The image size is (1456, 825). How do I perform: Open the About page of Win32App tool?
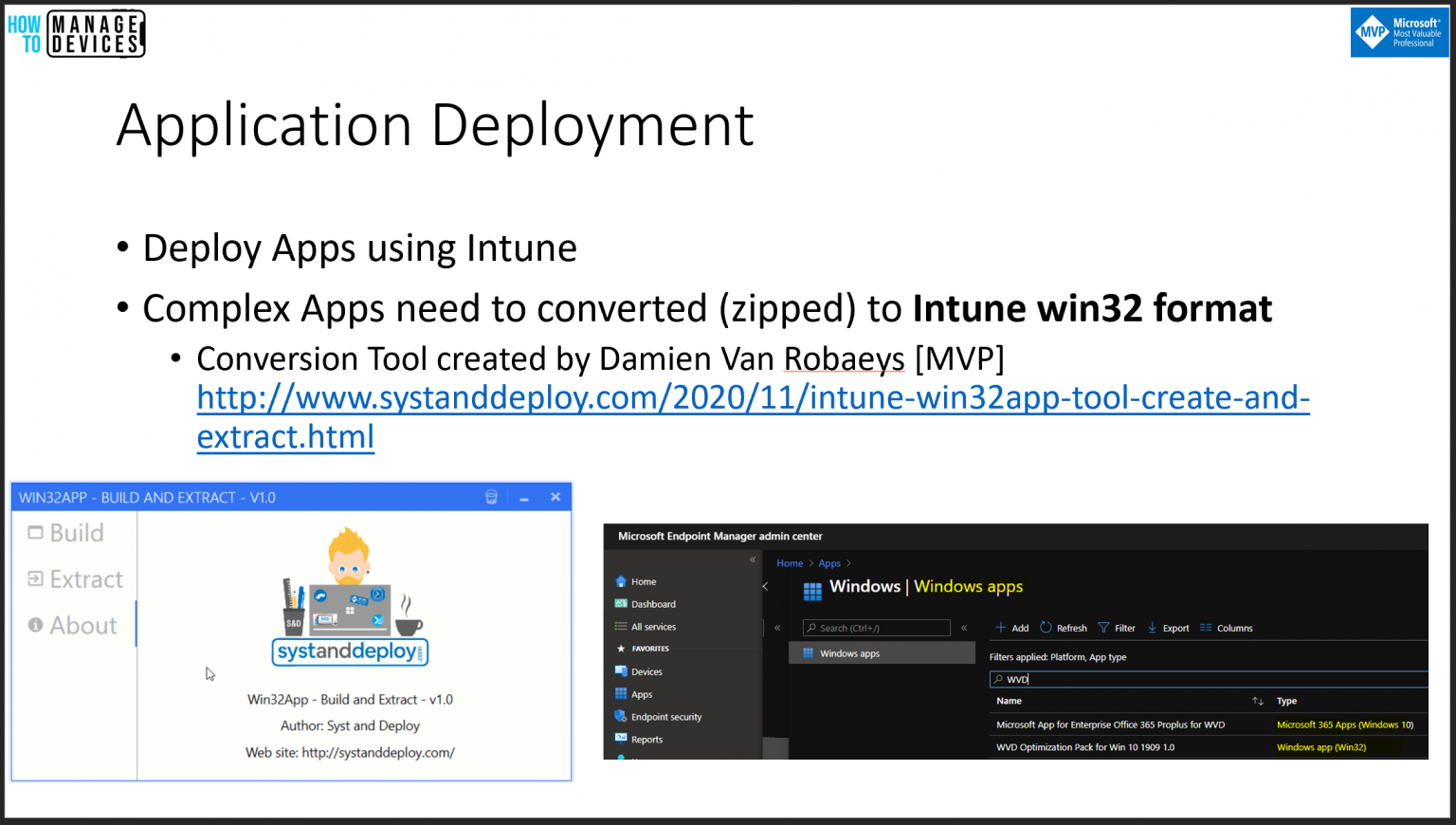click(66, 624)
